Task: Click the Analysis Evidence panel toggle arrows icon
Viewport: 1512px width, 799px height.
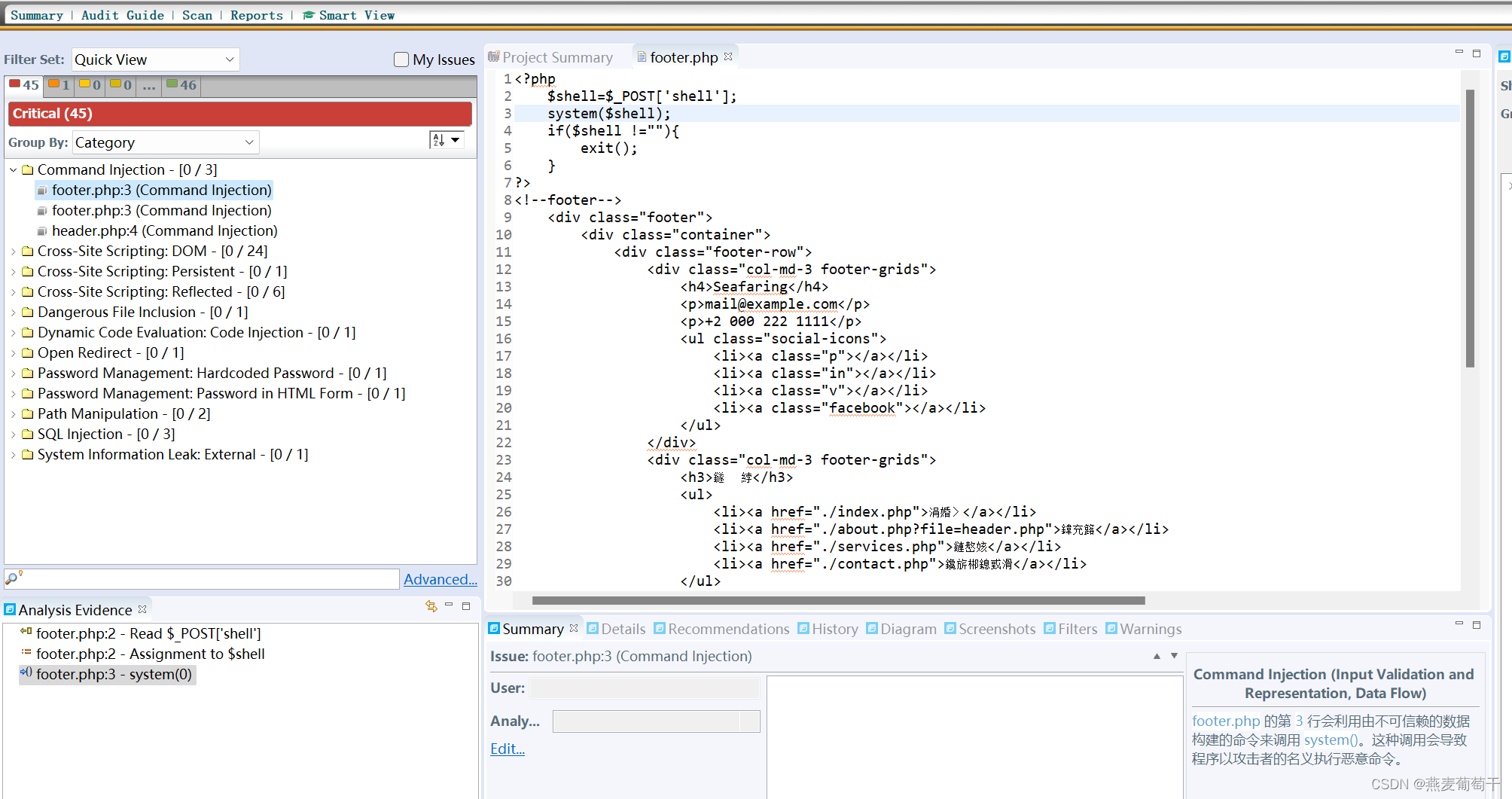Action: click(x=431, y=606)
